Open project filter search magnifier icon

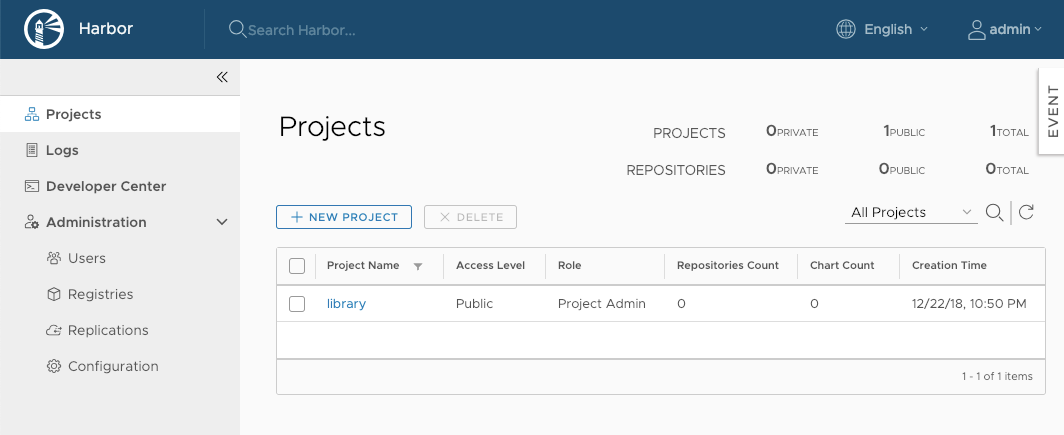click(x=994, y=212)
